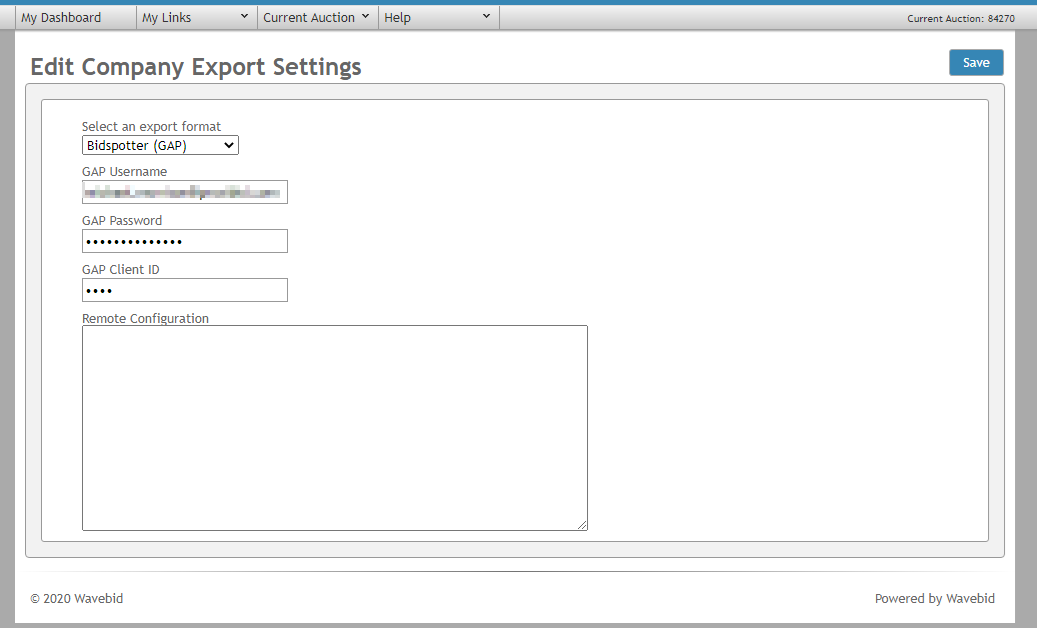Open the Current Auction menu item

[309, 17]
